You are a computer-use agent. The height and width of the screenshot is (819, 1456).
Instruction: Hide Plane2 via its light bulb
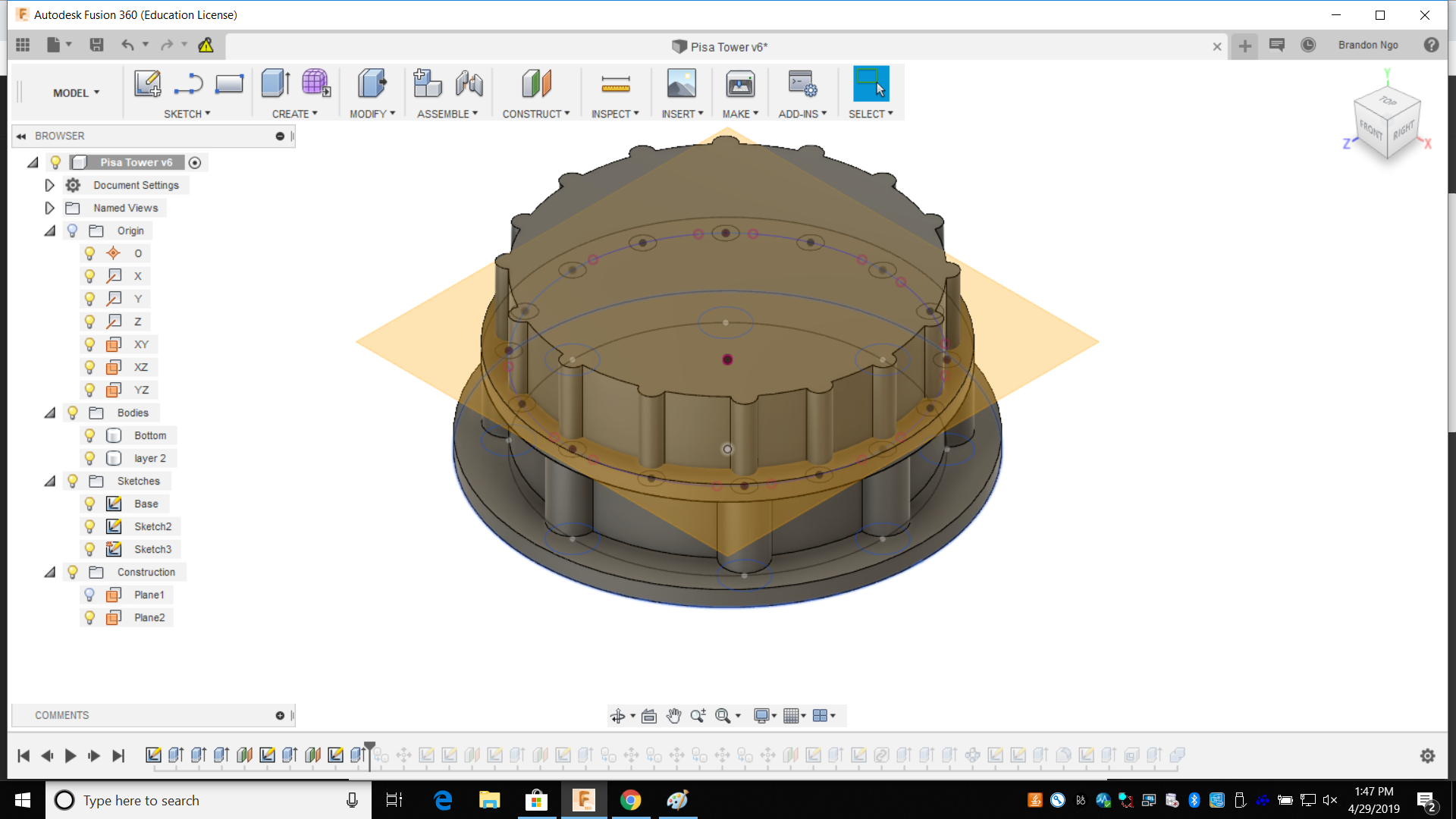click(x=89, y=617)
